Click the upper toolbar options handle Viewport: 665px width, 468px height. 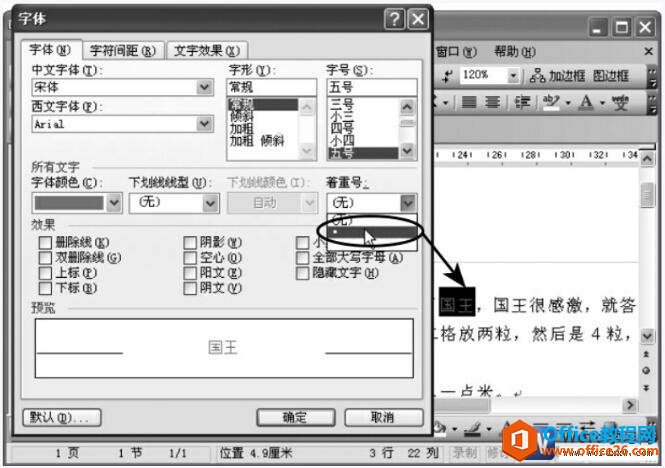(x=652, y=77)
